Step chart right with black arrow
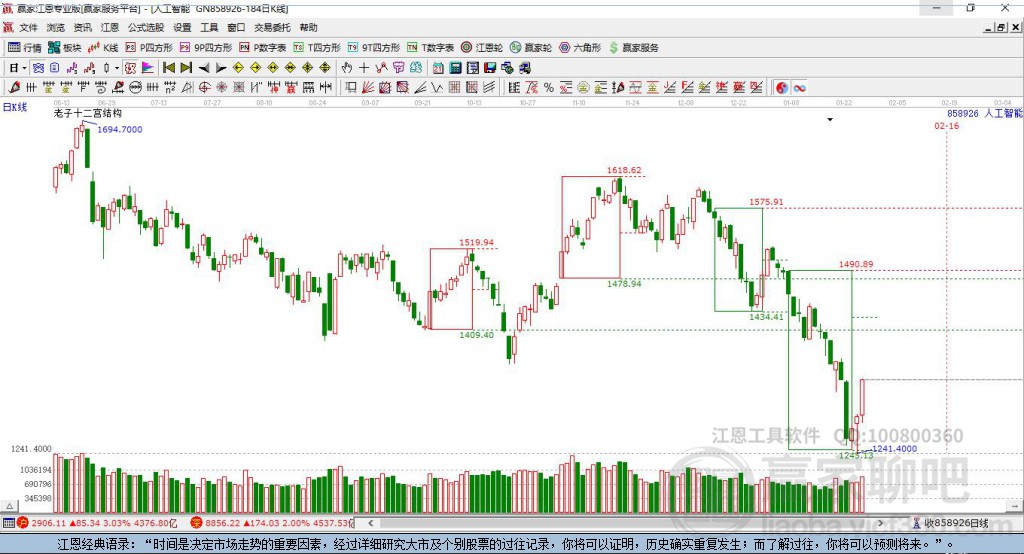This screenshot has height=554, width=1024. click(x=221, y=68)
